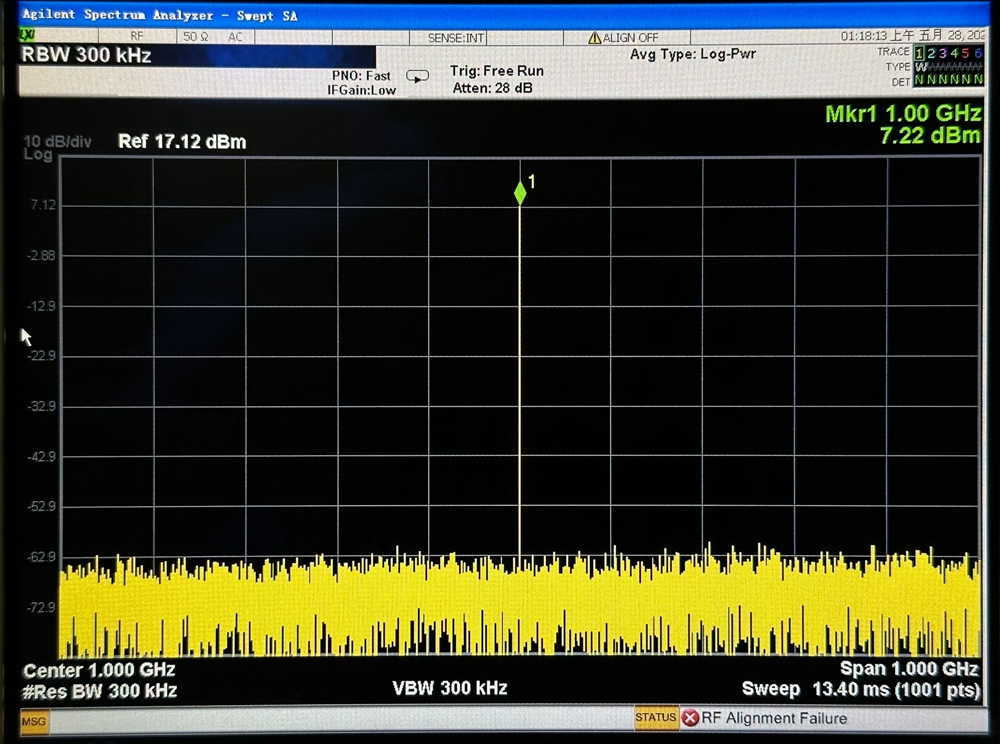The height and width of the screenshot is (744, 1000).
Task: Open the IFGain:Low setting
Action: coord(362,90)
